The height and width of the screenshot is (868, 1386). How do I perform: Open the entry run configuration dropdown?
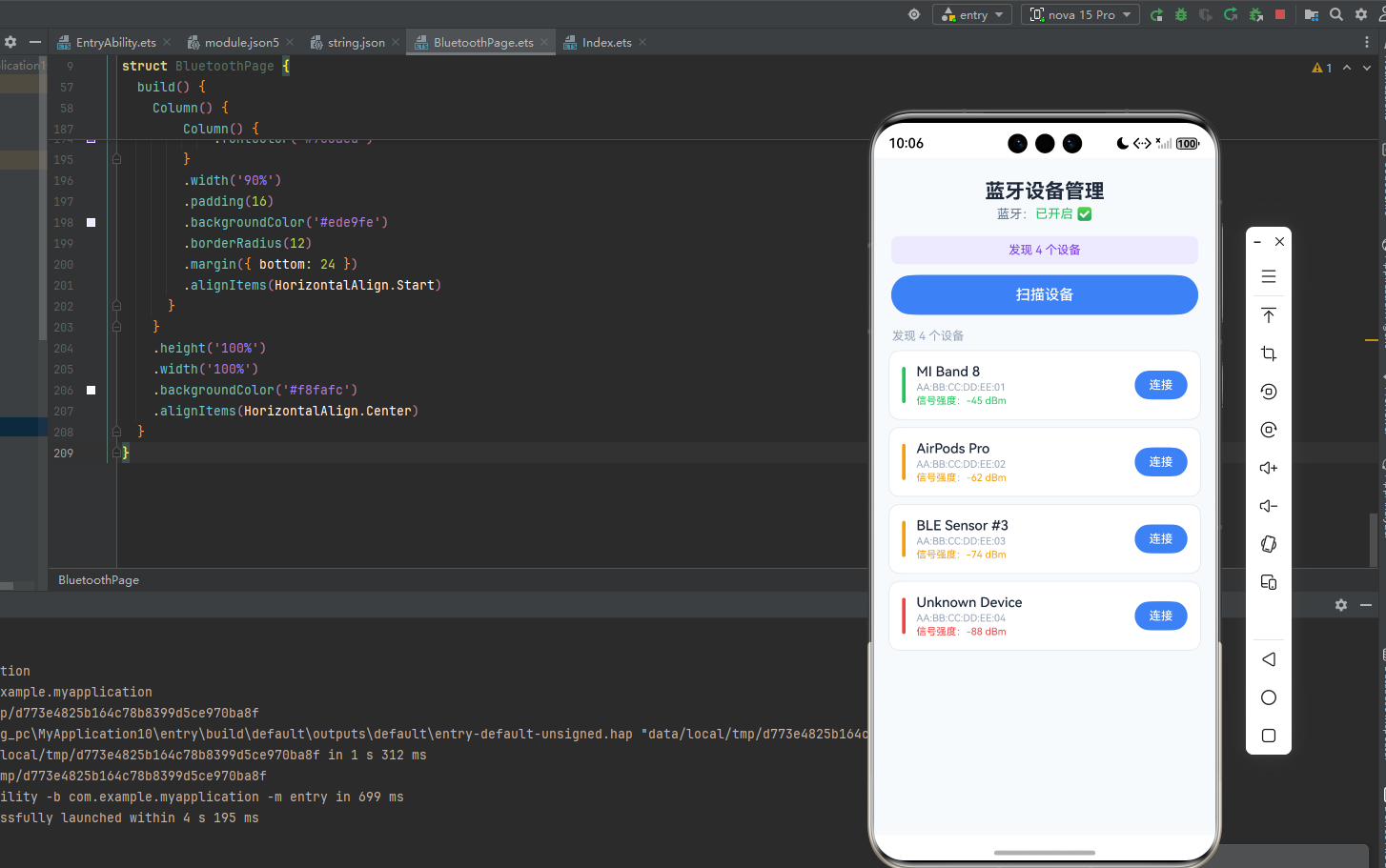pyautogui.click(x=972, y=14)
